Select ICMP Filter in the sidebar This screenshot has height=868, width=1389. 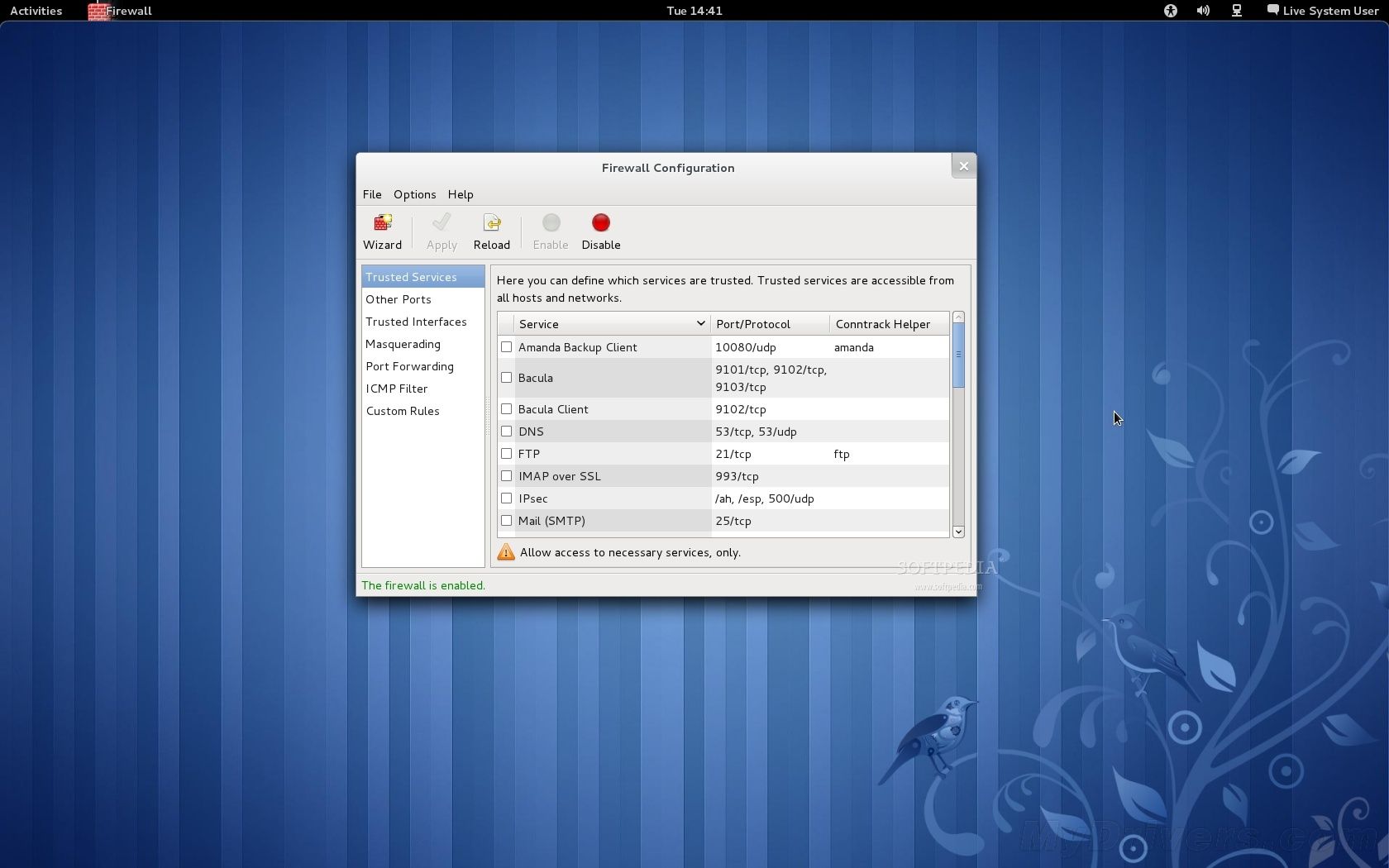[x=397, y=389]
